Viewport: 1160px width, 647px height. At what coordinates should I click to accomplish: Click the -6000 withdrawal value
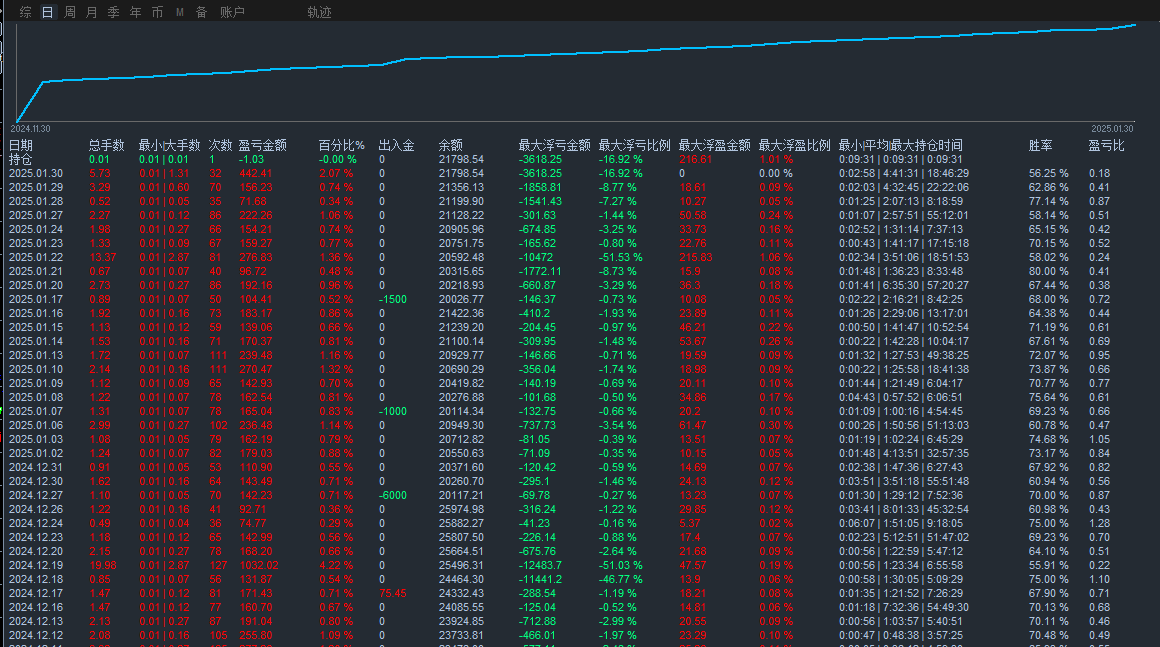tap(393, 495)
